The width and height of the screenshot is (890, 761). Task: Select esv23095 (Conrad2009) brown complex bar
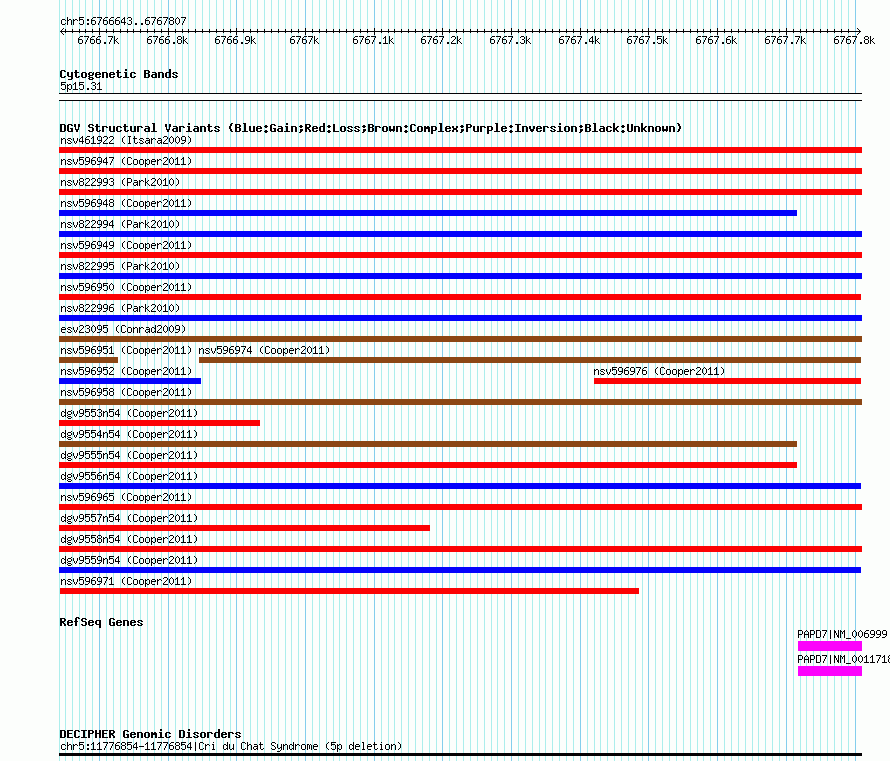460,339
